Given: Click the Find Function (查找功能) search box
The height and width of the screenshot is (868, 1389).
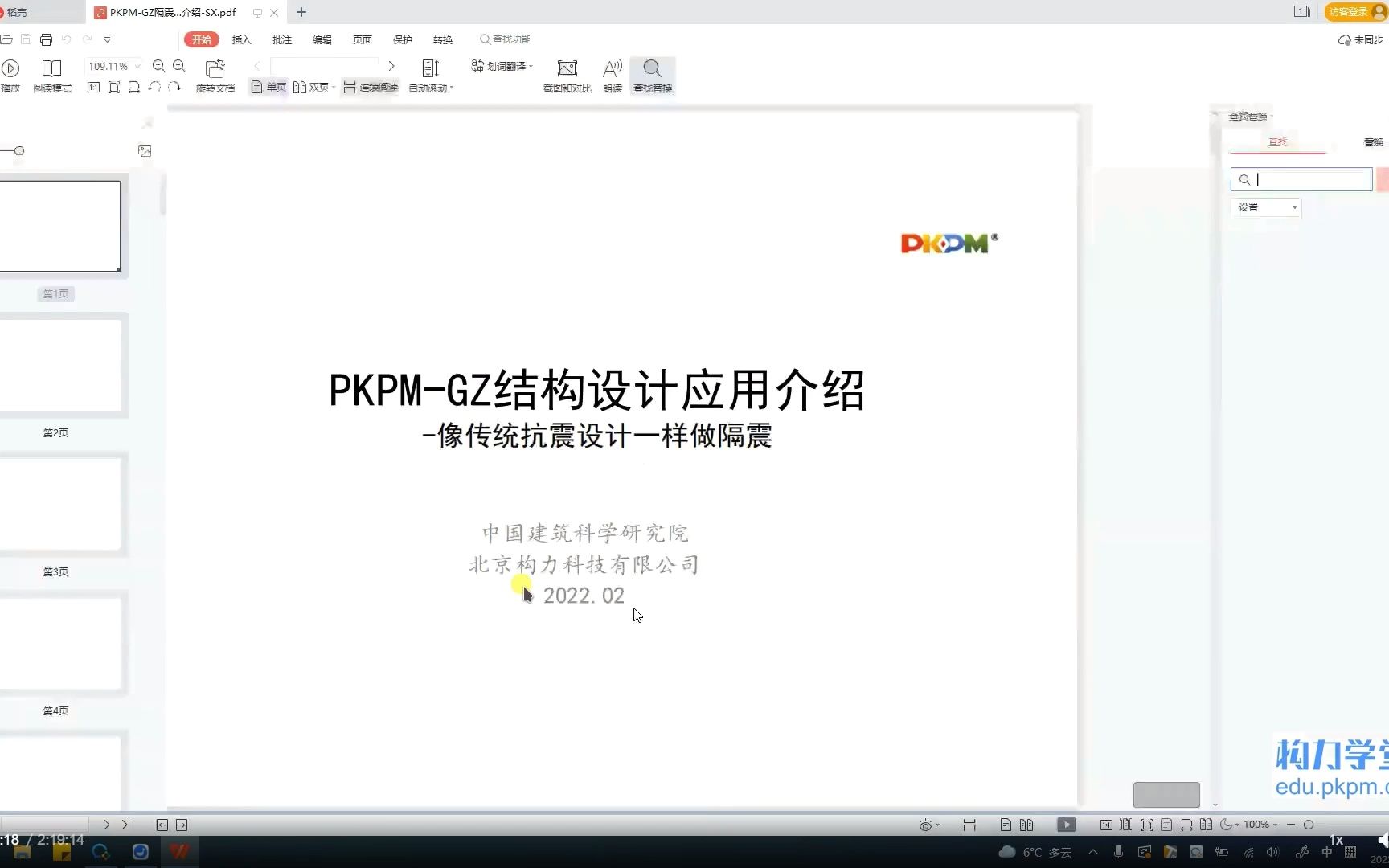Looking at the screenshot, I should pyautogui.click(x=506, y=39).
